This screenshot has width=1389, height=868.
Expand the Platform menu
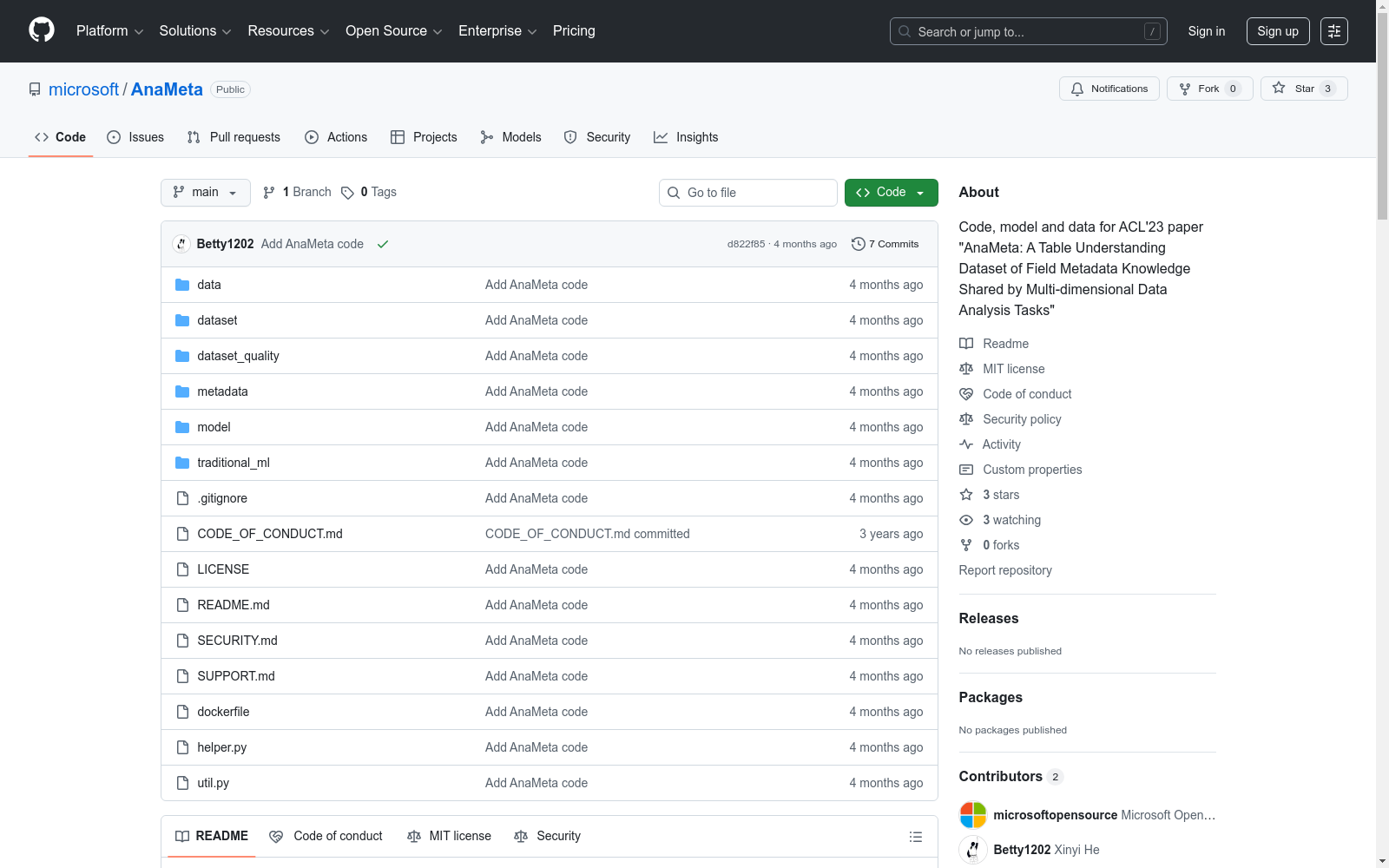(109, 31)
